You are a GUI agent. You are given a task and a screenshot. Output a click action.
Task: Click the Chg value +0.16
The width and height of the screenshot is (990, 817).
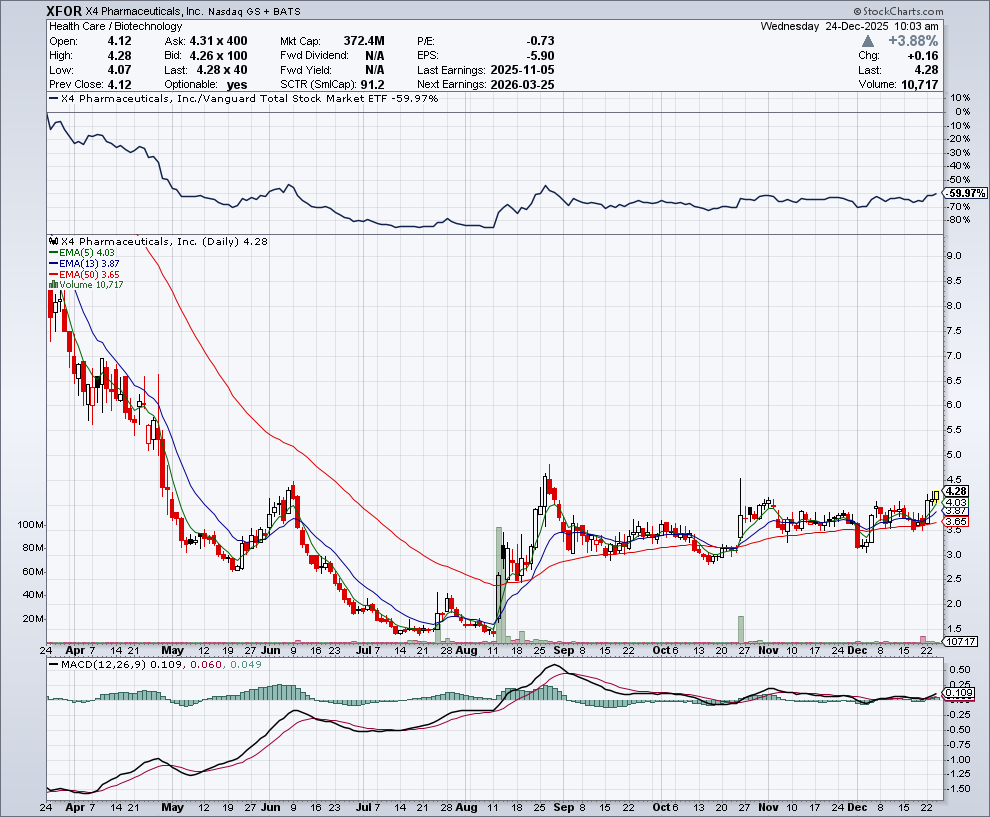[x=923, y=56]
